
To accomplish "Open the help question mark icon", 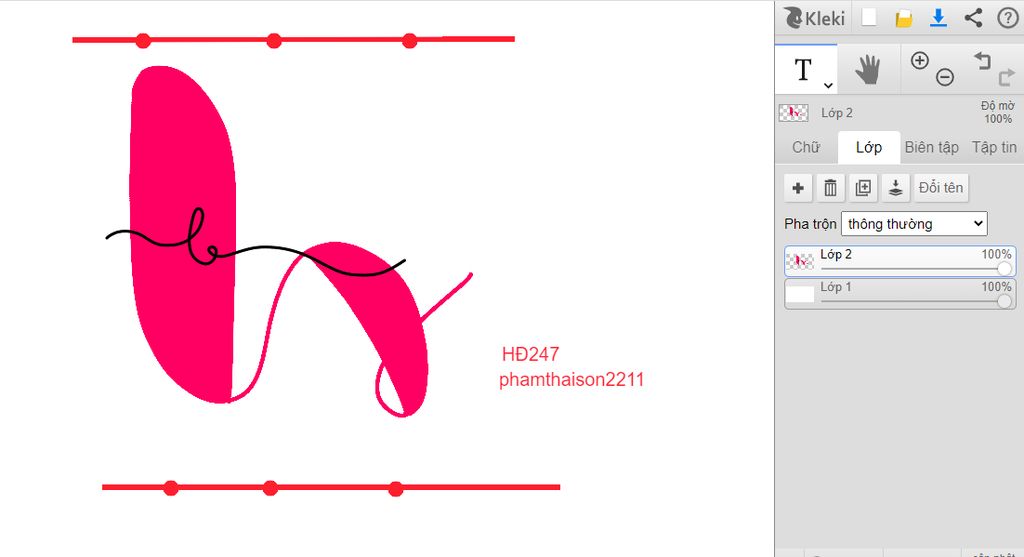I will tap(1008, 18).
